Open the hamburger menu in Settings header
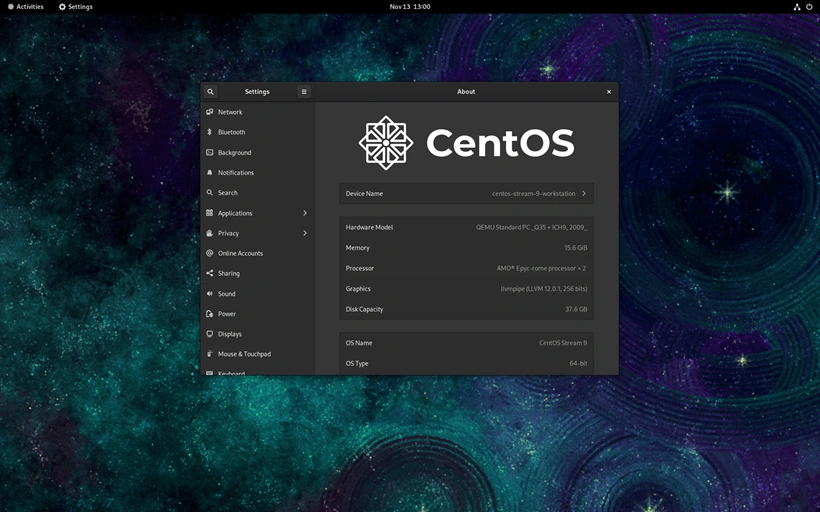The image size is (820, 512). [304, 92]
